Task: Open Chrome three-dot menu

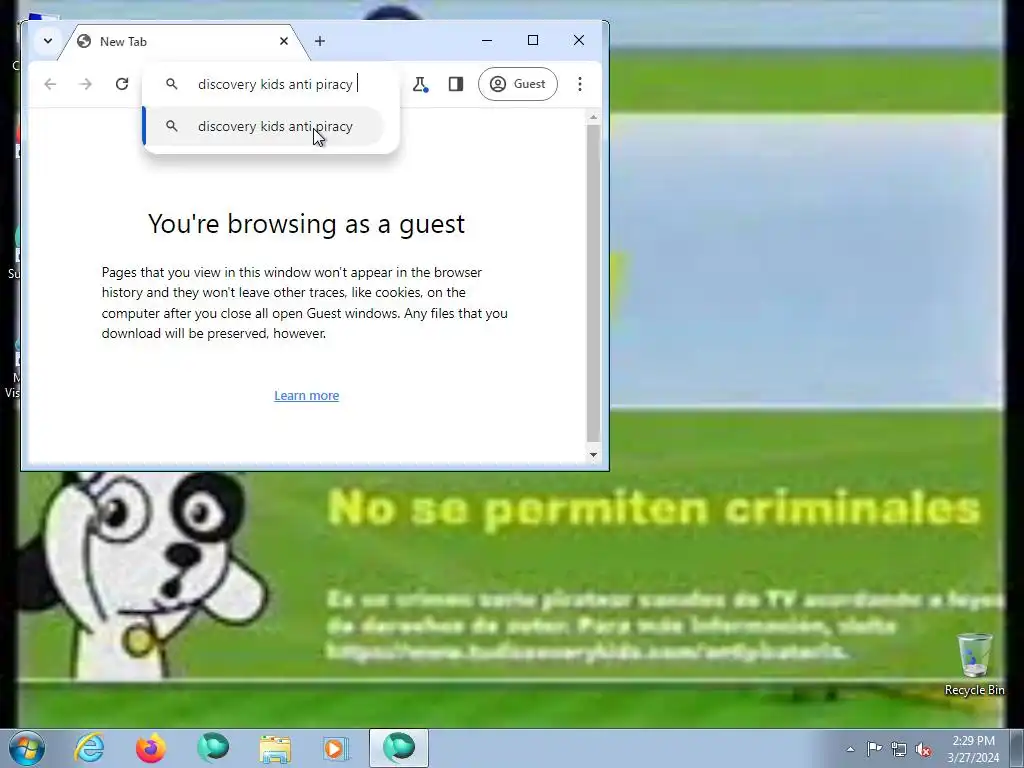Action: pos(579,84)
